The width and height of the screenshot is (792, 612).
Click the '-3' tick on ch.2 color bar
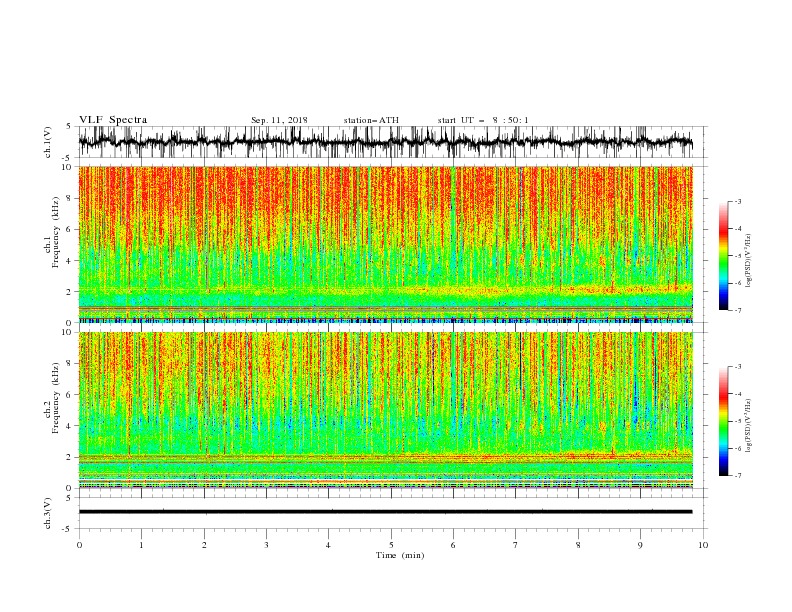737,367
